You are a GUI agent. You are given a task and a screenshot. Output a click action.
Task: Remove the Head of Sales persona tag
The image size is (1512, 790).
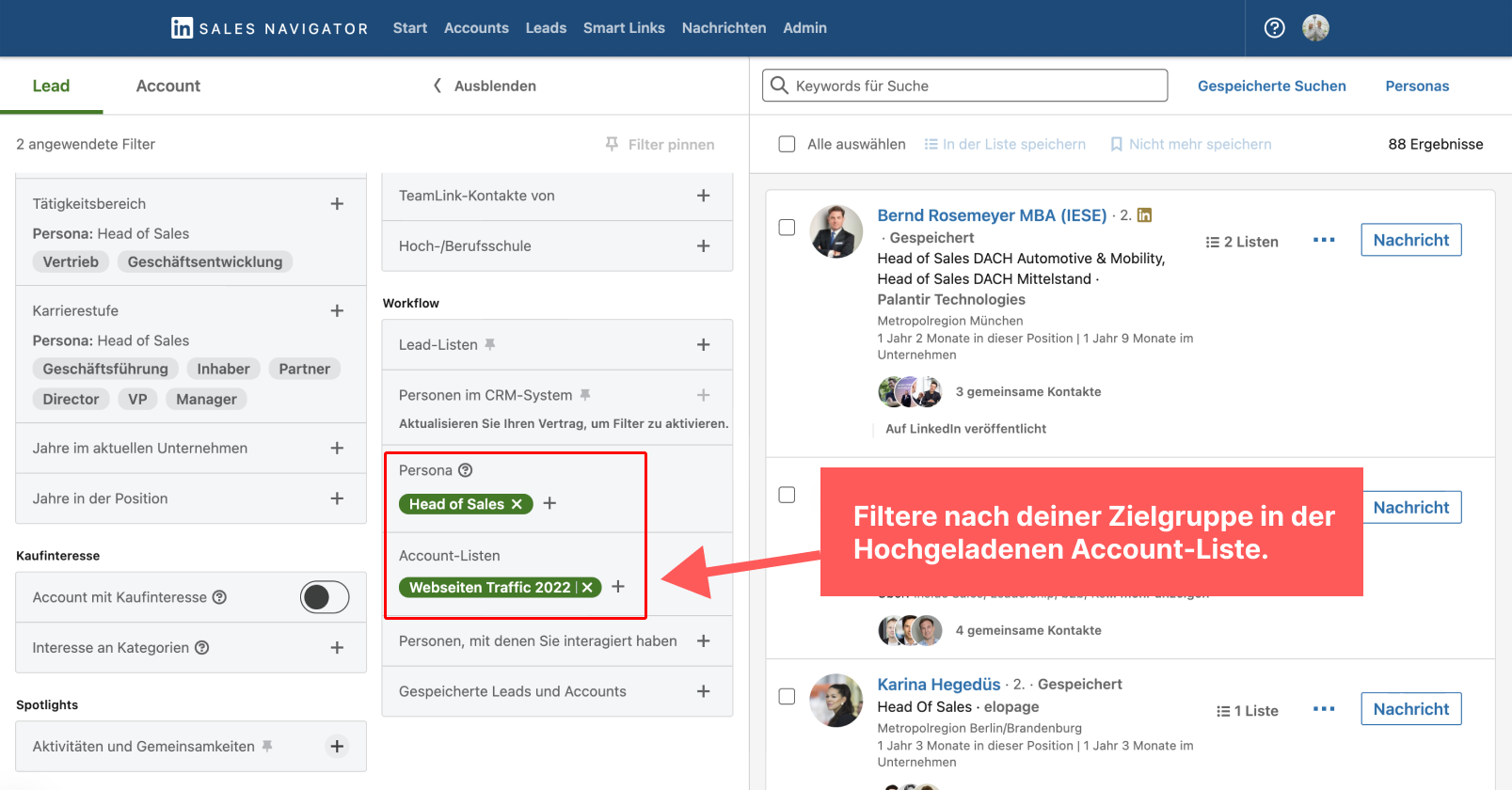click(x=517, y=504)
